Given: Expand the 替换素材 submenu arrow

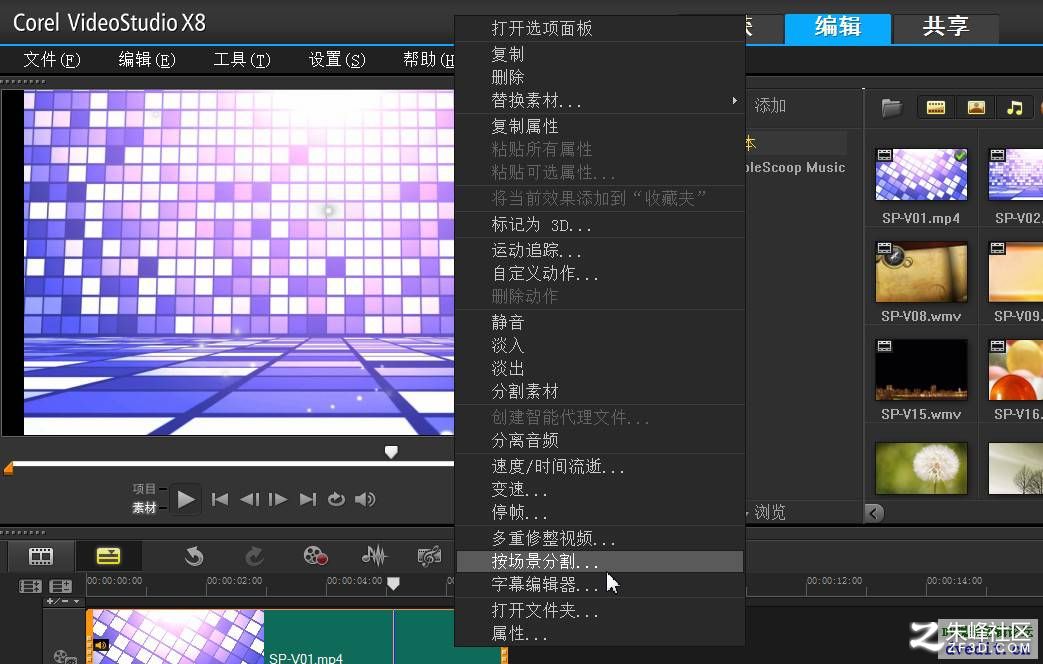Looking at the screenshot, I should click(734, 100).
